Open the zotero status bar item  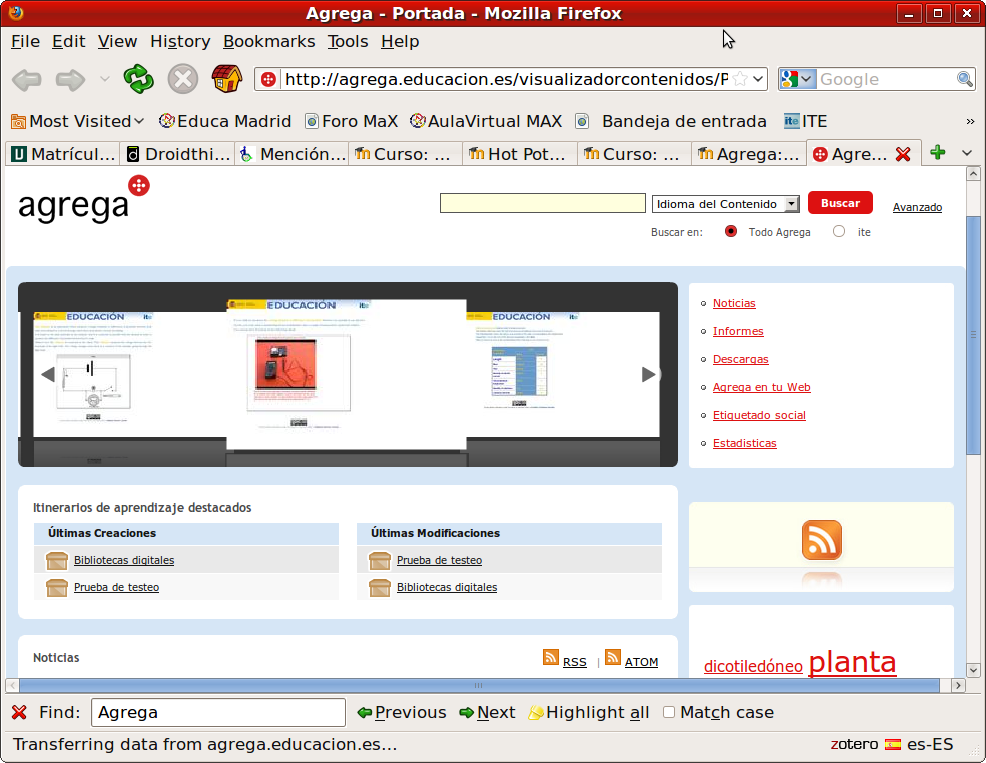pyautogui.click(x=854, y=744)
